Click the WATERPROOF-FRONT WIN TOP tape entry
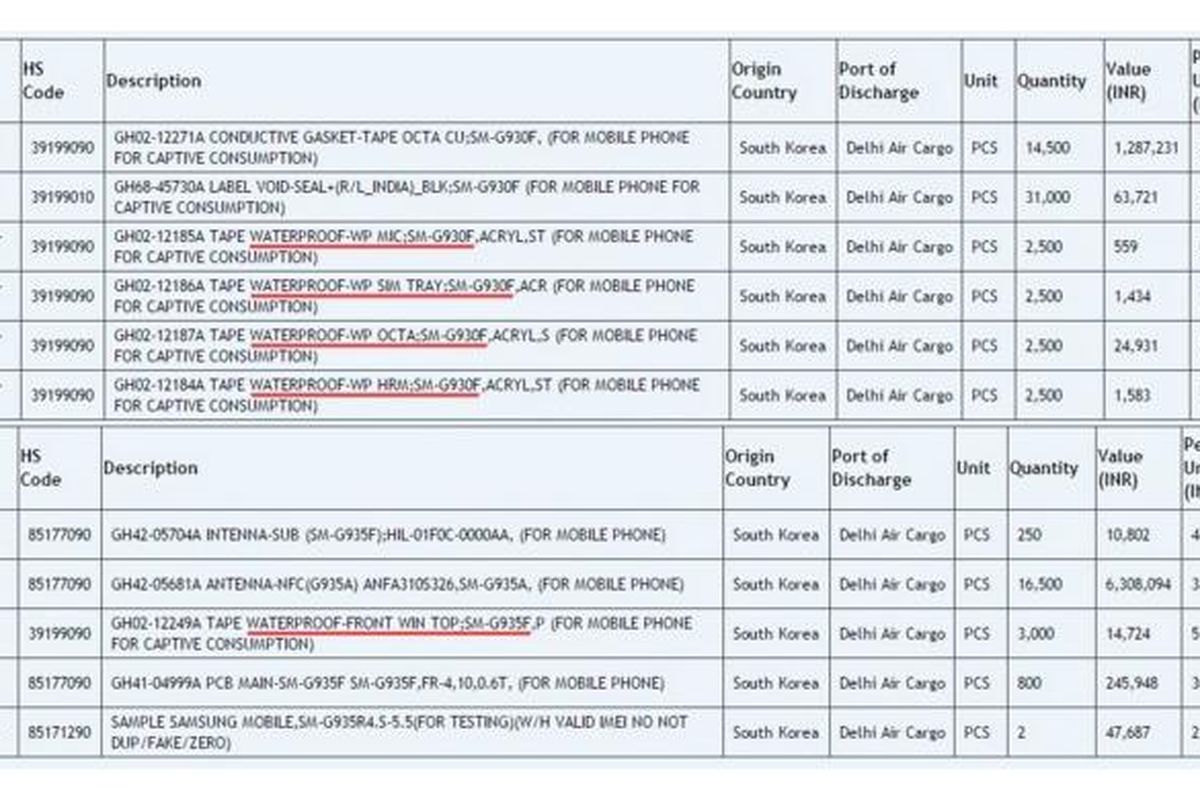The width and height of the screenshot is (1200, 800). pos(400,634)
